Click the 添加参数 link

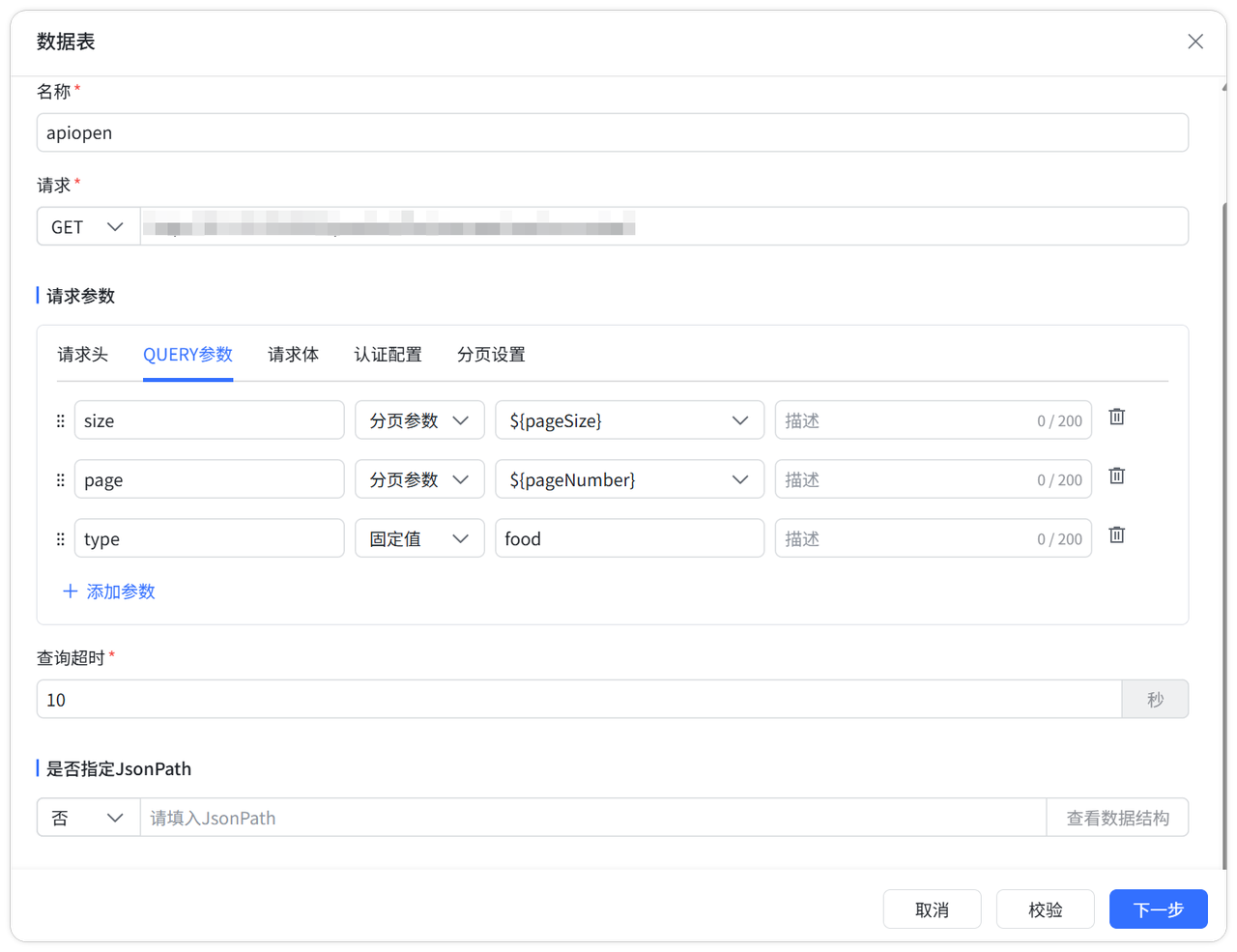[x=108, y=591]
